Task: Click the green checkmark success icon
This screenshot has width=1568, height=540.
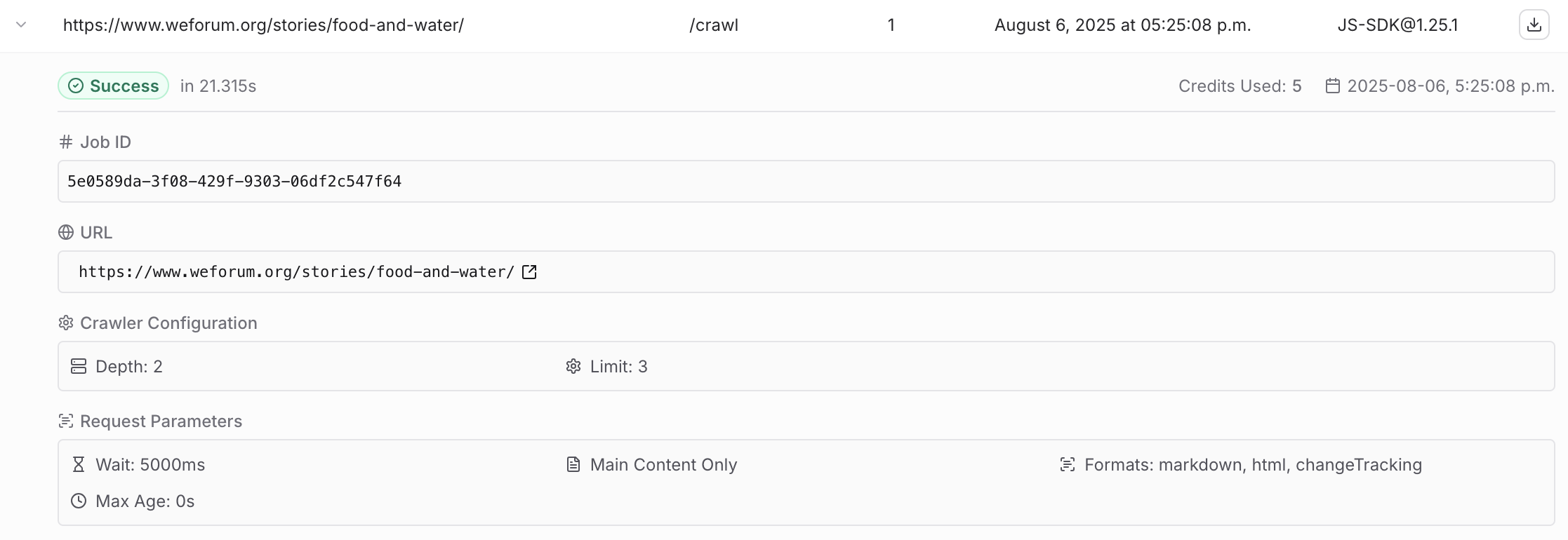Action: (76, 86)
